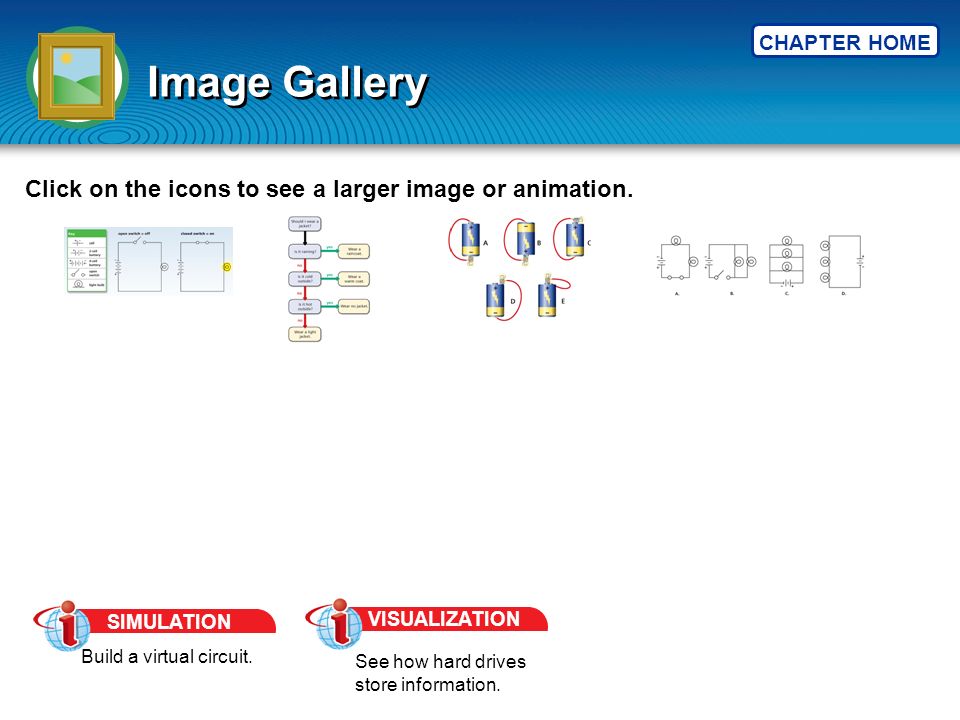This screenshot has height=720, width=960.
Task: Open the Chapter Home page
Action: [845, 42]
